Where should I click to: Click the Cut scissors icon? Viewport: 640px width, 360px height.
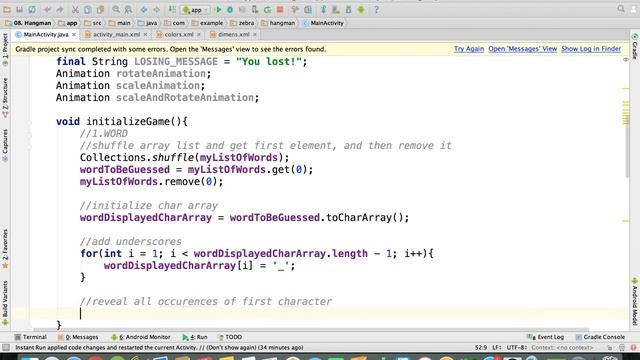[x=75, y=9]
